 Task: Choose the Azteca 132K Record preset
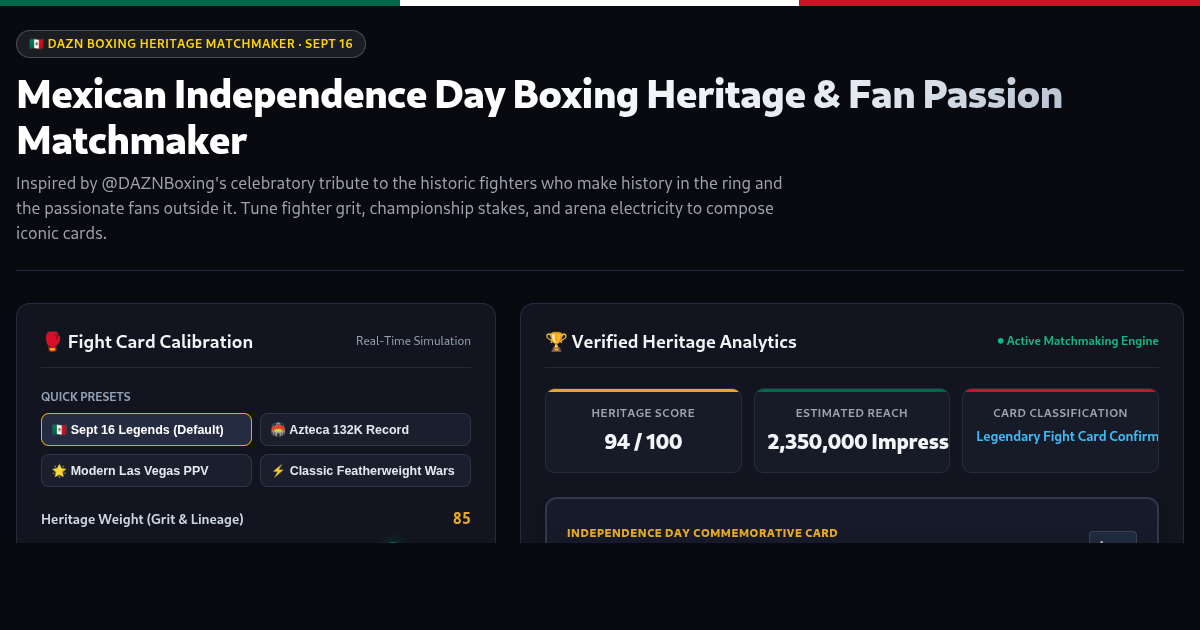[x=365, y=430]
